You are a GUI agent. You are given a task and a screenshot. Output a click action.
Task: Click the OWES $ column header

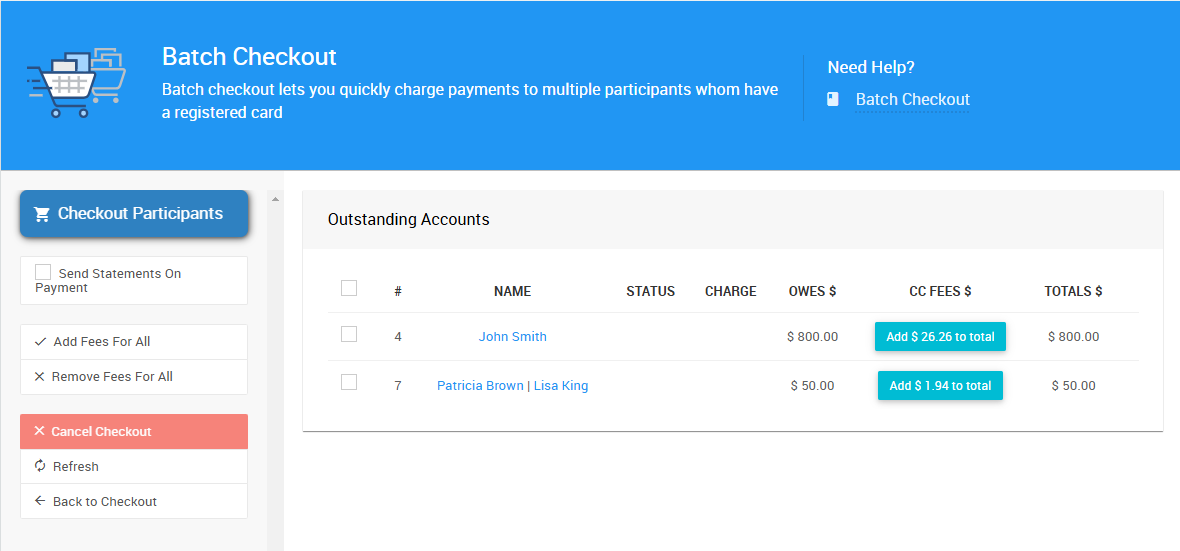point(812,291)
